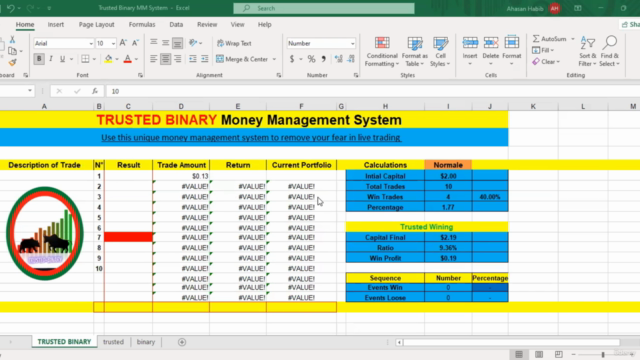Click the top align icon
This screenshot has width=640, height=360.
[153, 43]
